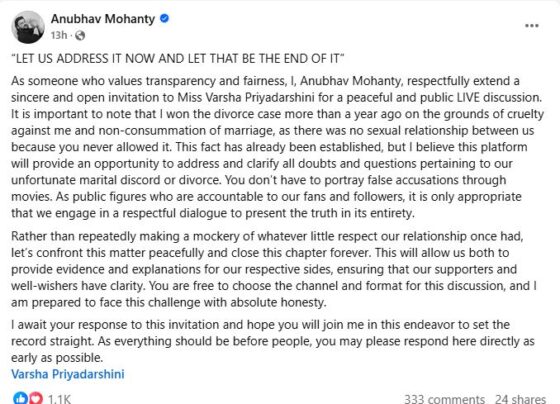Click the line ending 'truth in its entirety.'

click(213, 213)
